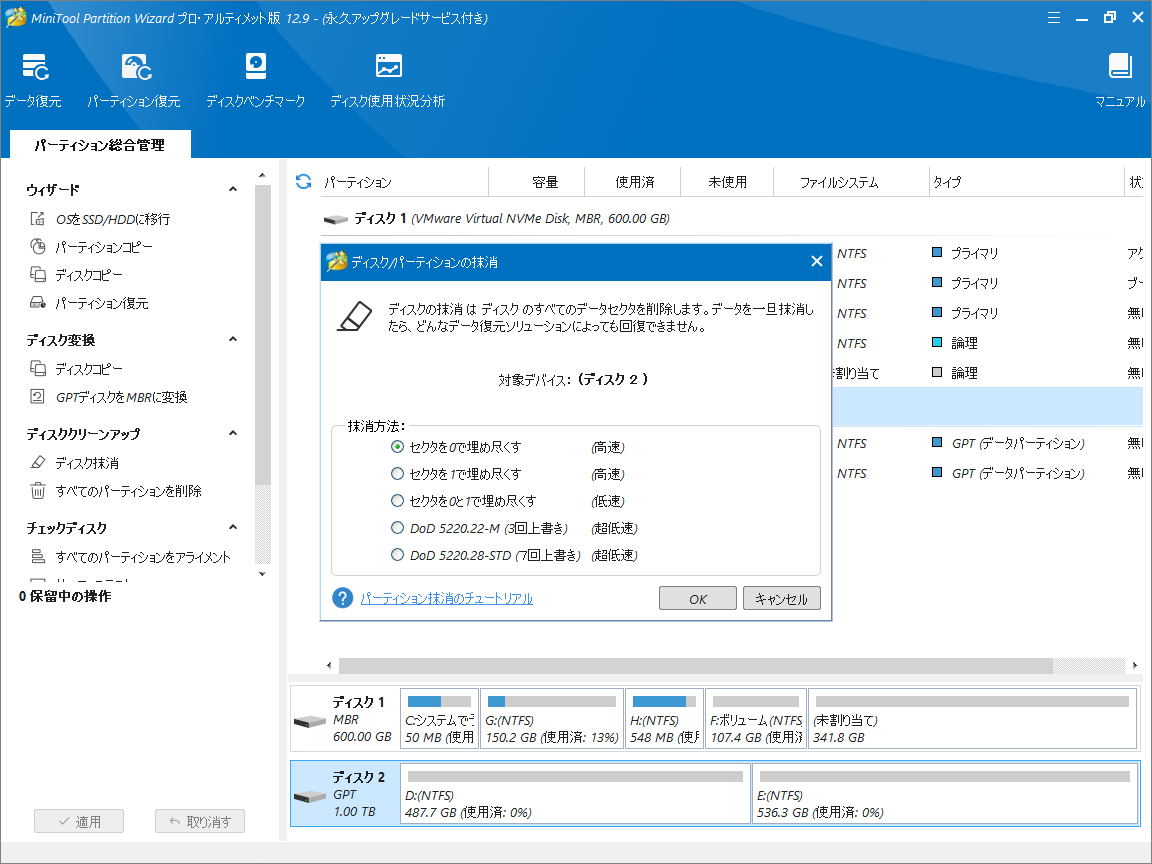The image size is (1152, 864).
Task: Collapse the ディスククリーンアップ section
Action: pos(233,433)
